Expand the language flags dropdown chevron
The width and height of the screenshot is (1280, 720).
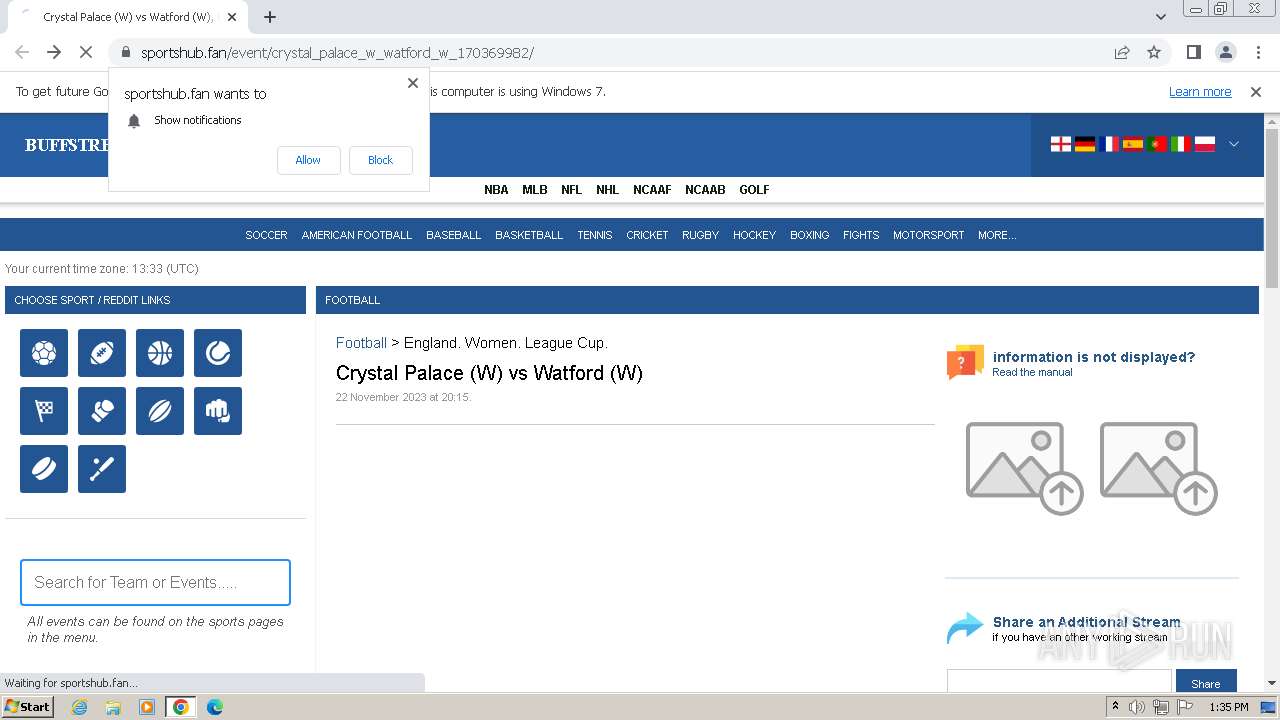pyautogui.click(x=1234, y=144)
